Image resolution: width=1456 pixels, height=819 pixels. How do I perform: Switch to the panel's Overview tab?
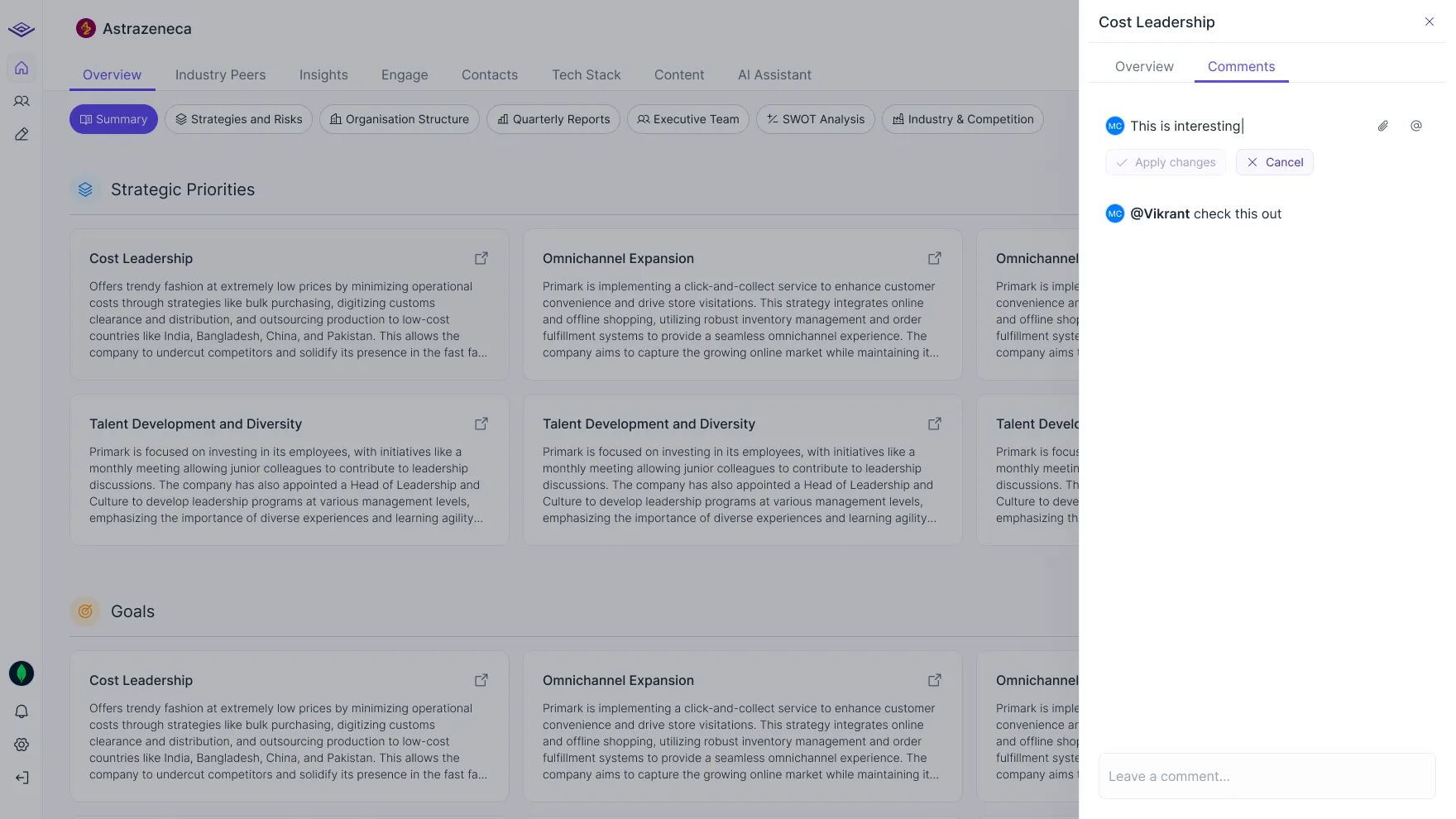click(1144, 66)
